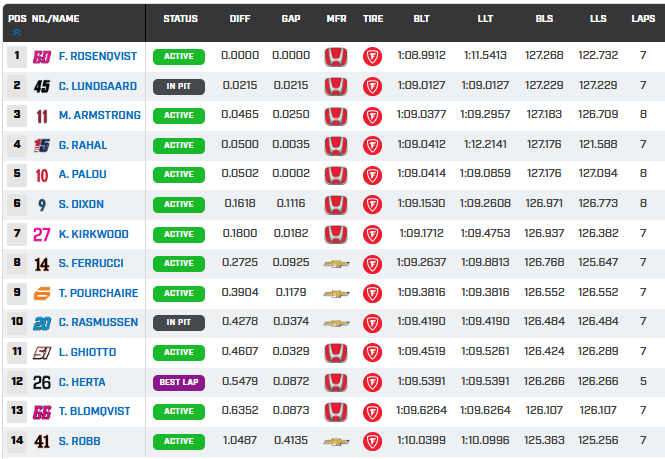This screenshot has width=665, height=459.
Task: Click the Honda logo in Herta's row
Action: 337,382
